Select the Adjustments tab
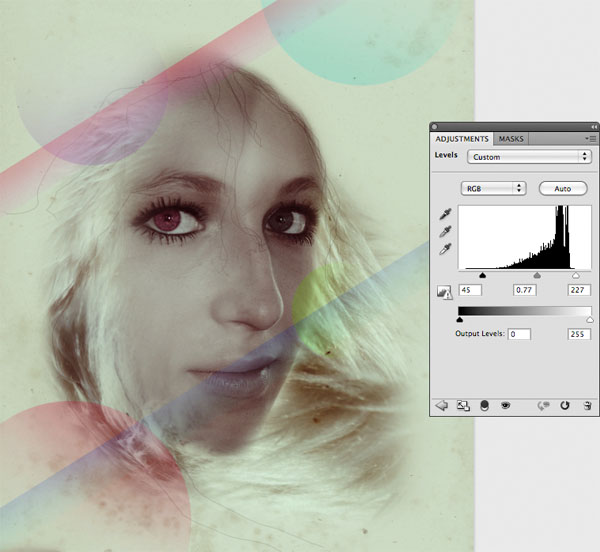This screenshot has width=600, height=552. coord(462,139)
